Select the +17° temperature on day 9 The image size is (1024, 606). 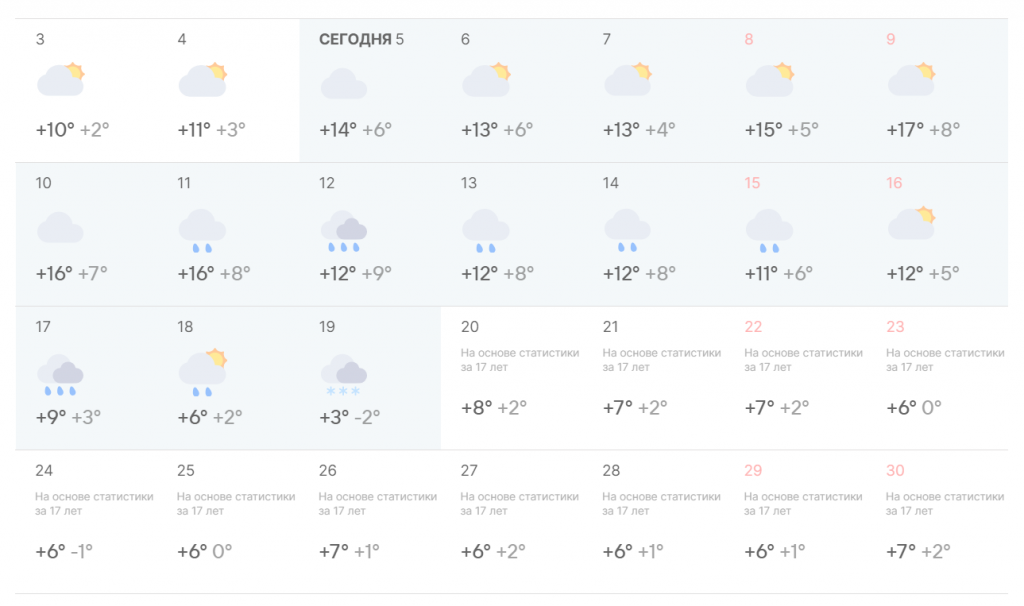[x=905, y=130]
